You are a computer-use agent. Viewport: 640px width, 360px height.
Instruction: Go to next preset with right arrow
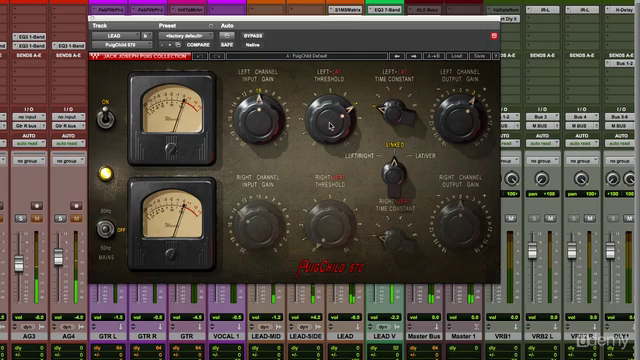coord(413,56)
